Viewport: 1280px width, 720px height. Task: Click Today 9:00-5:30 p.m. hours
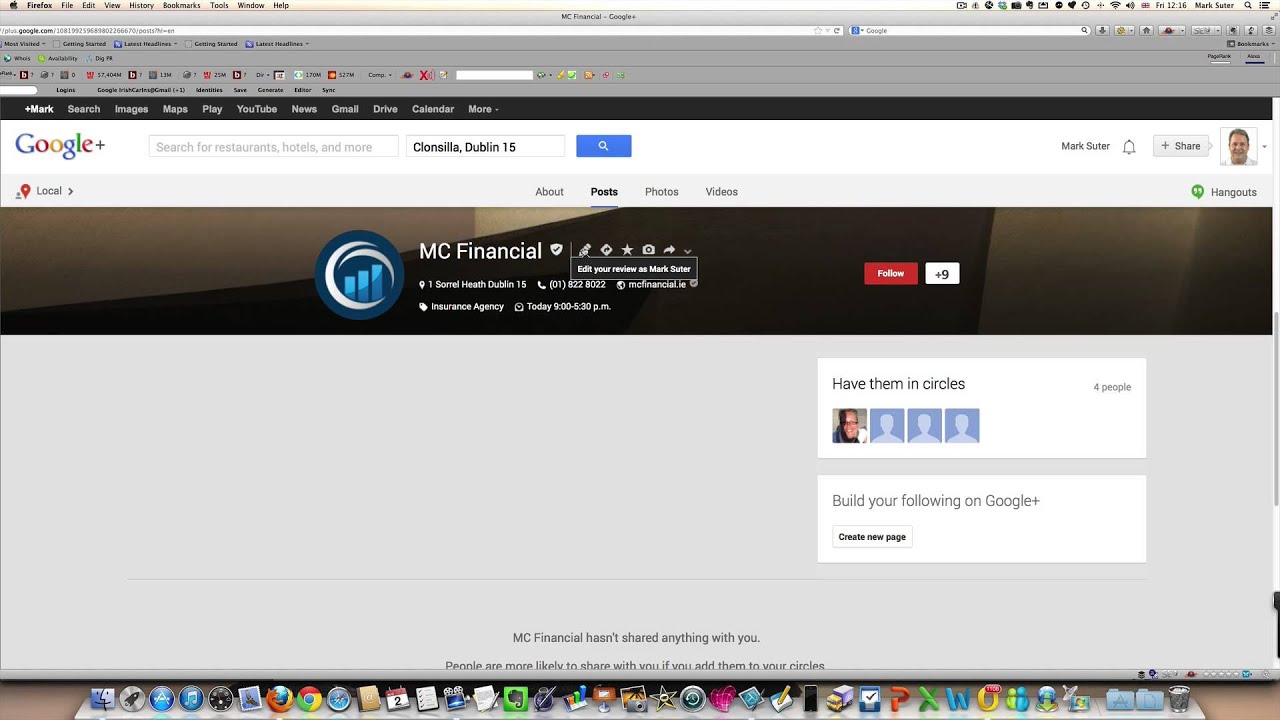pyautogui.click(x=568, y=307)
